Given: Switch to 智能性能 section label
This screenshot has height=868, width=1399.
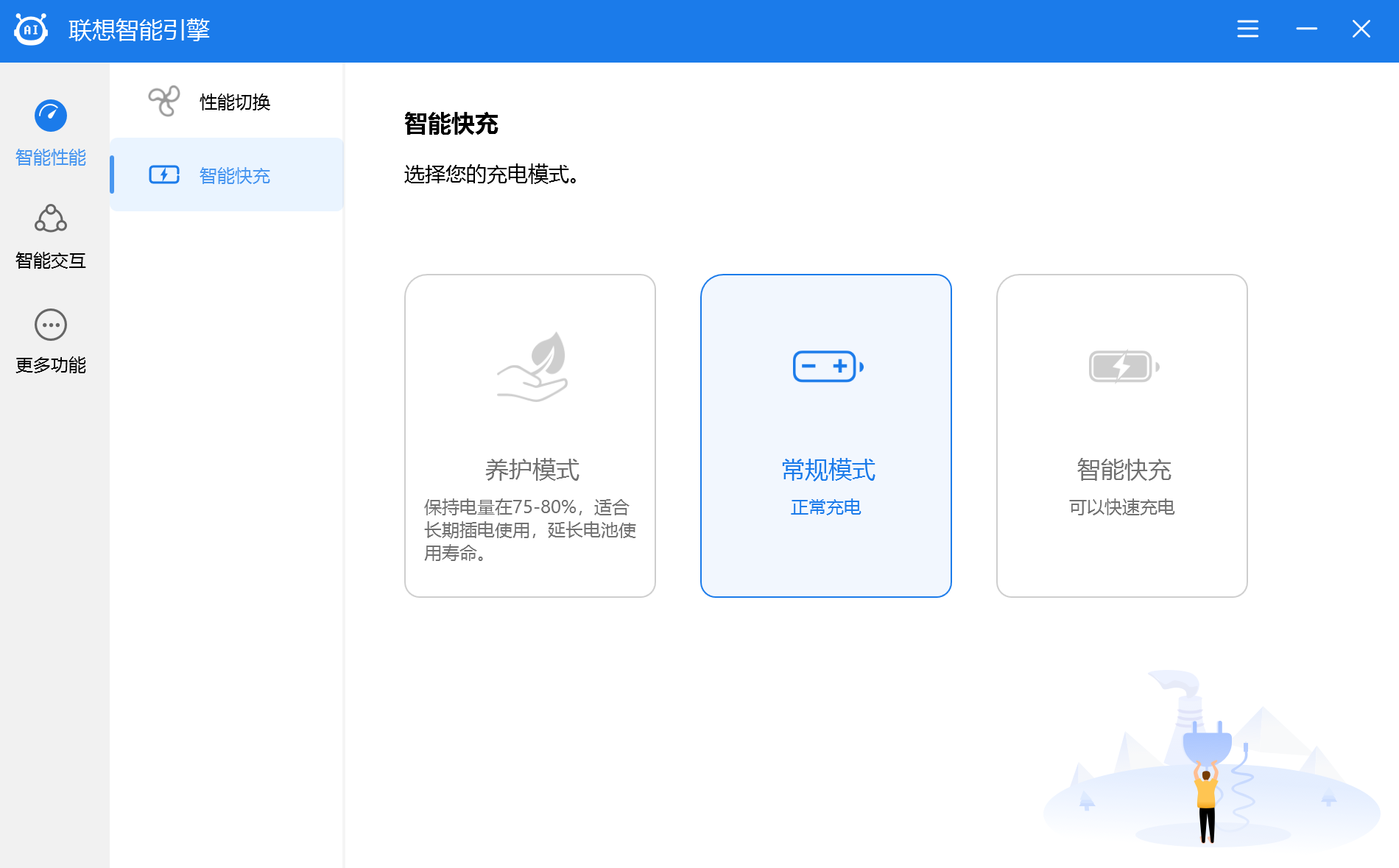Looking at the screenshot, I should pos(51,158).
